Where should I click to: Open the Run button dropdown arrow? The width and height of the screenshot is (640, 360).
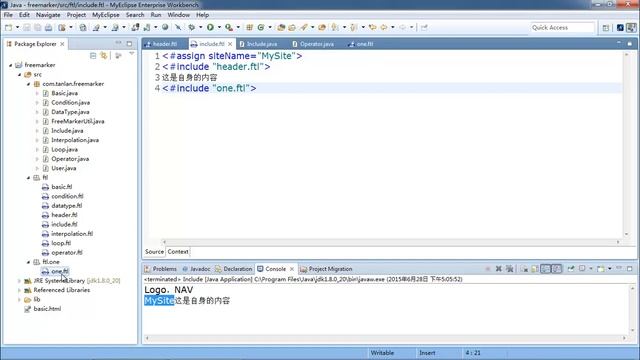219,27
